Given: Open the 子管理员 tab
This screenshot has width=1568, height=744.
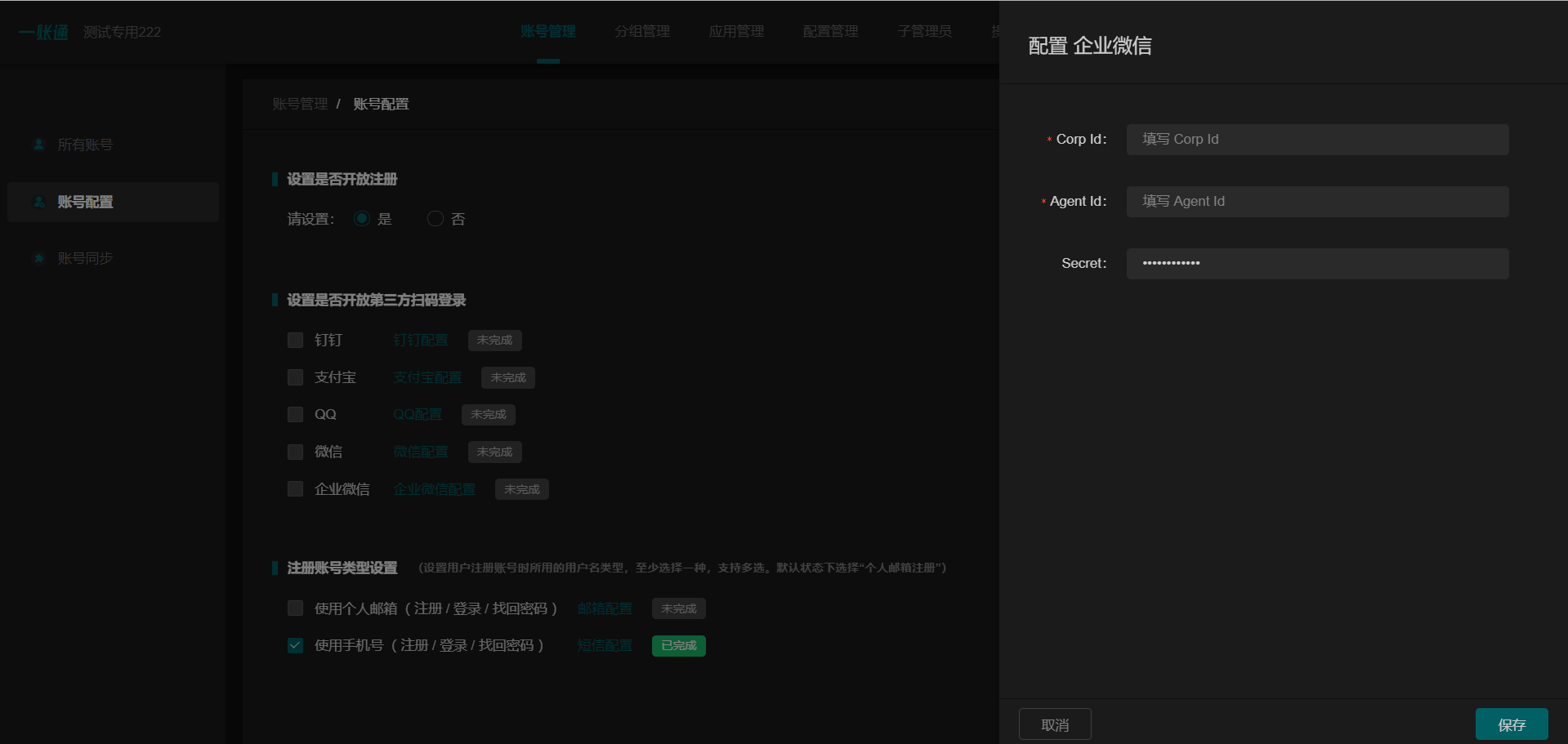Looking at the screenshot, I should 923,31.
